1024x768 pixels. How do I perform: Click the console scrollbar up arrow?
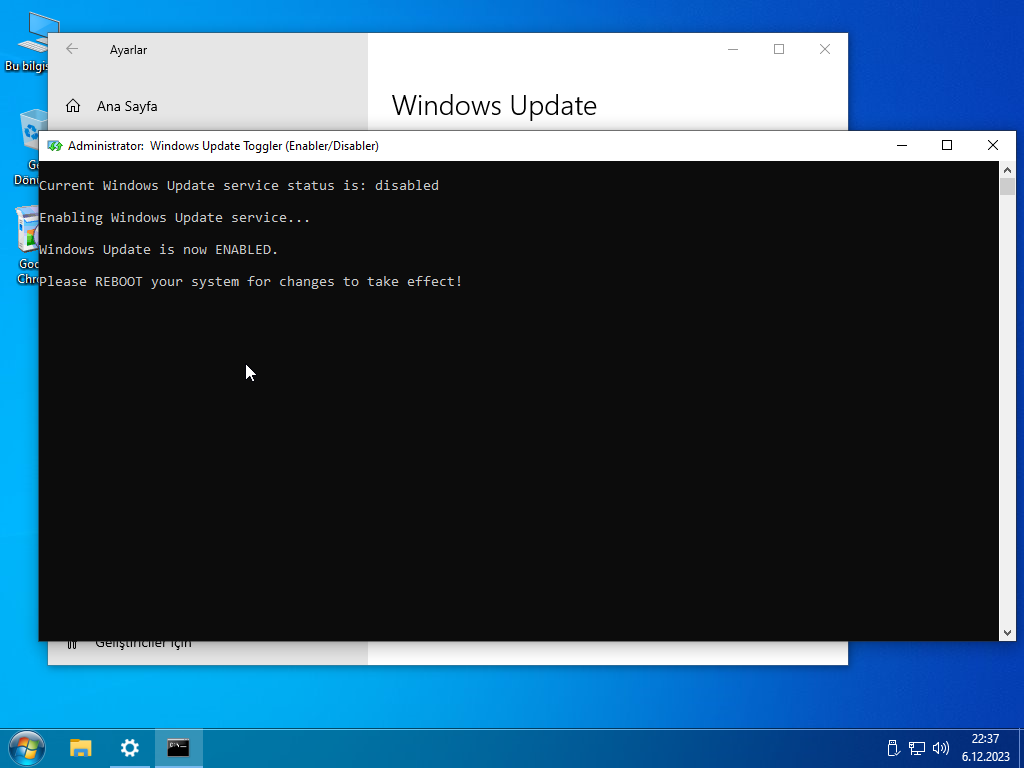[x=1007, y=170]
